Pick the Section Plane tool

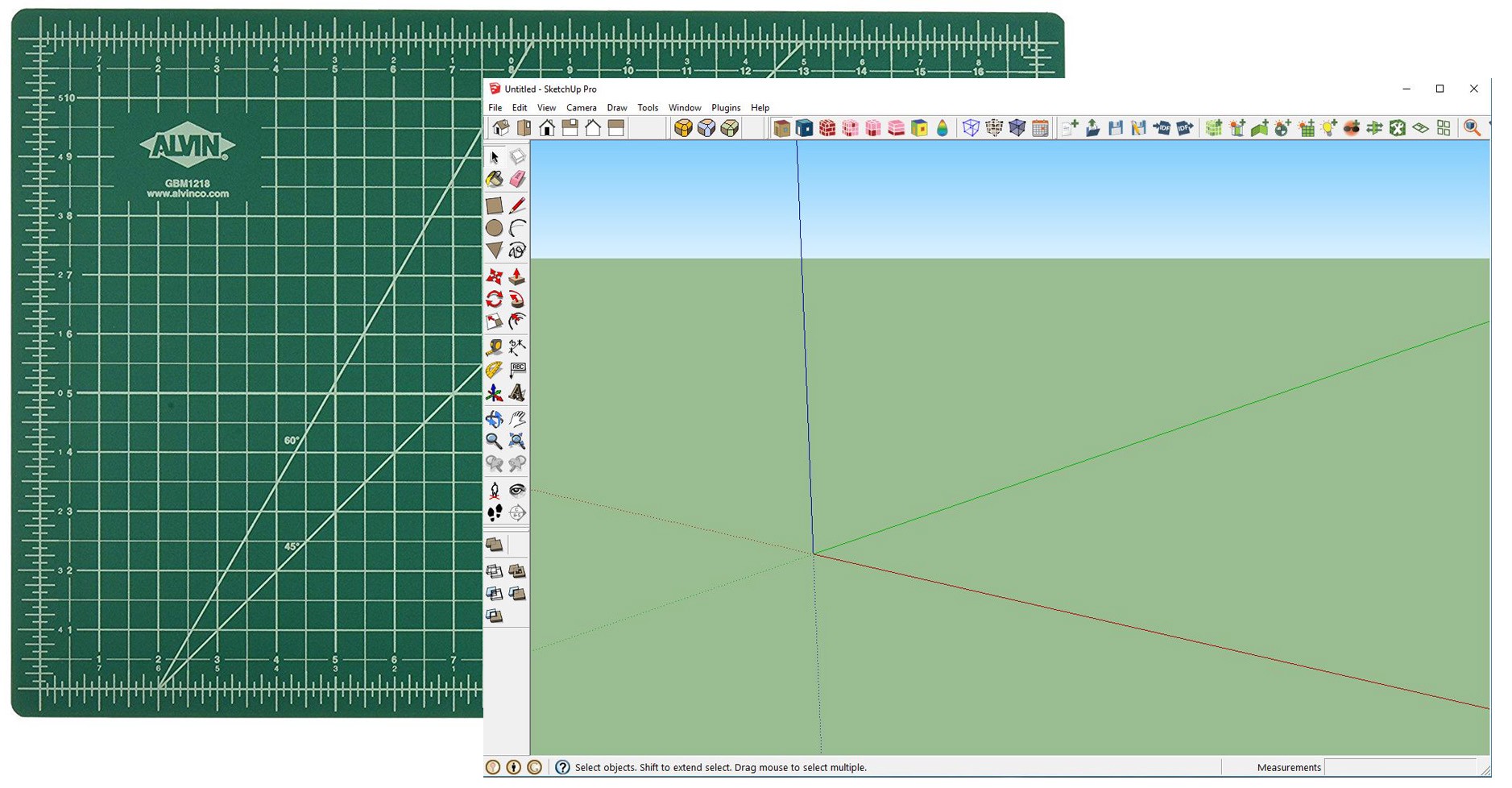point(517,512)
